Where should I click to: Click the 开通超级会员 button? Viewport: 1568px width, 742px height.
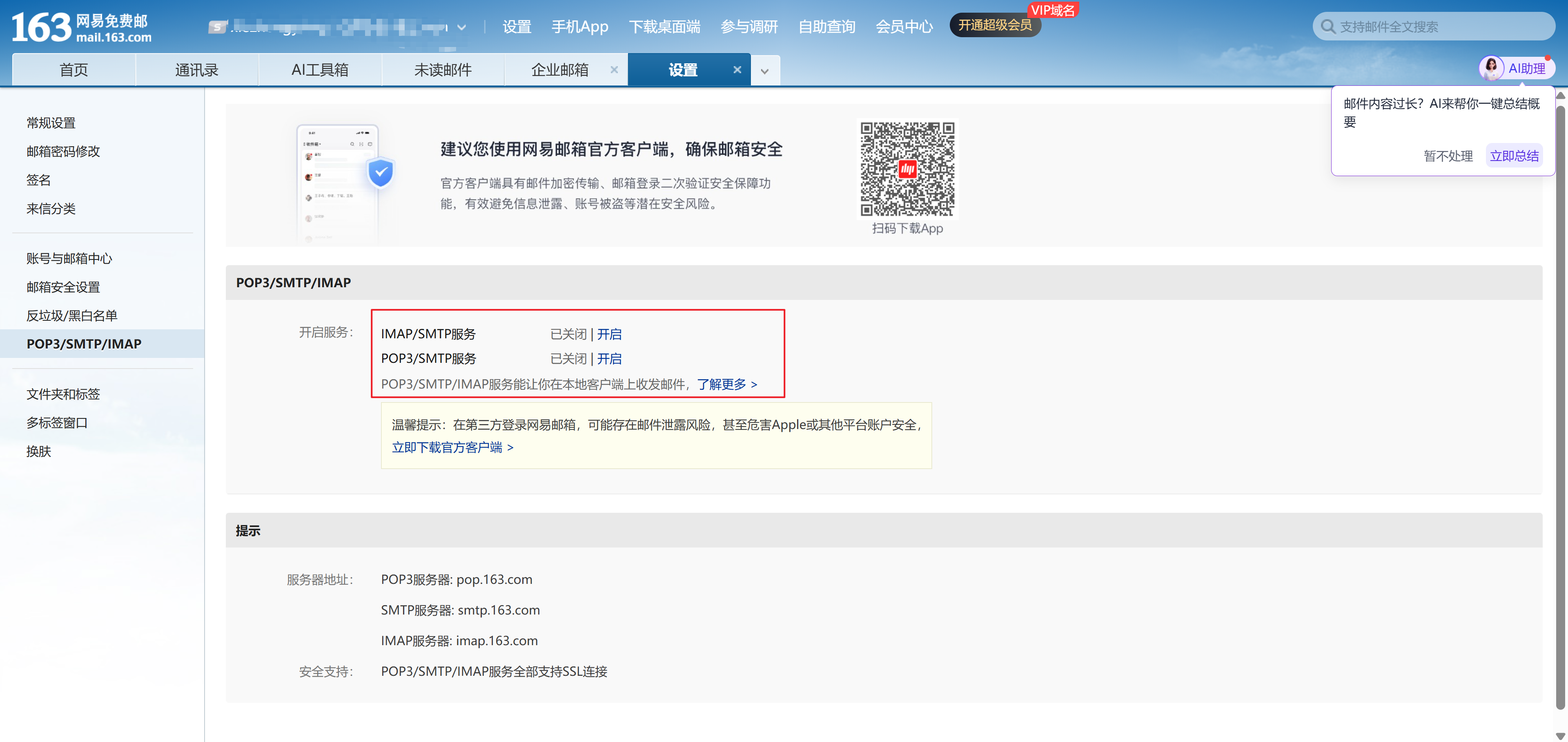pyautogui.click(x=995, y=25)
